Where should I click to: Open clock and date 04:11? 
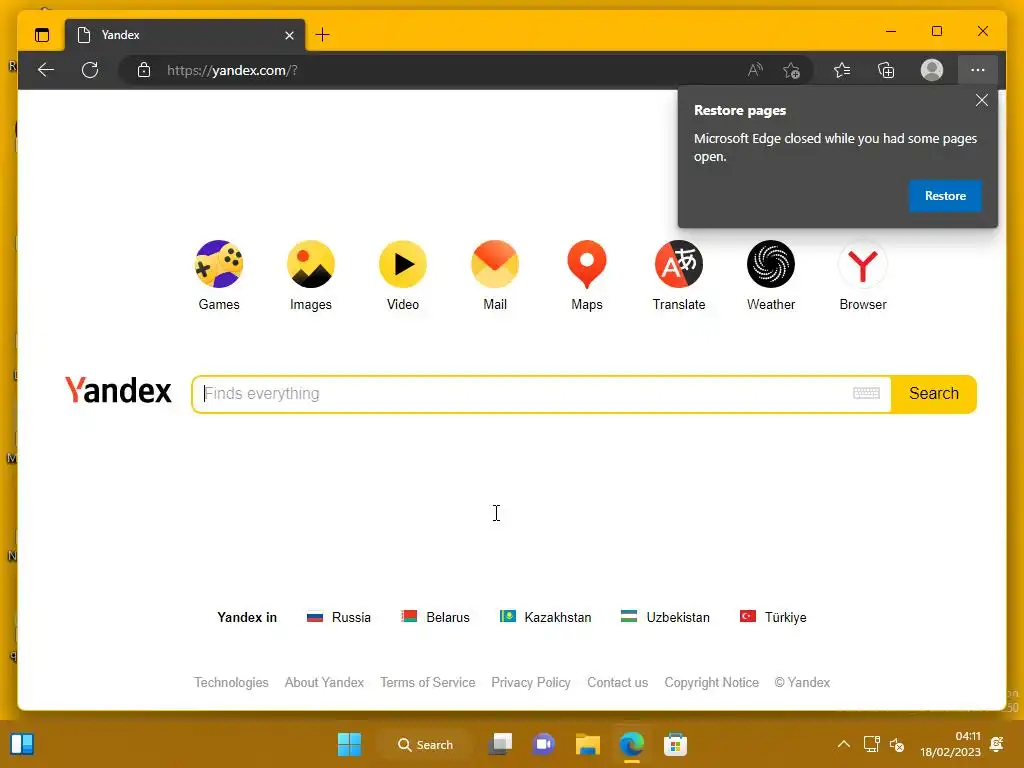[x=950, y=744]
